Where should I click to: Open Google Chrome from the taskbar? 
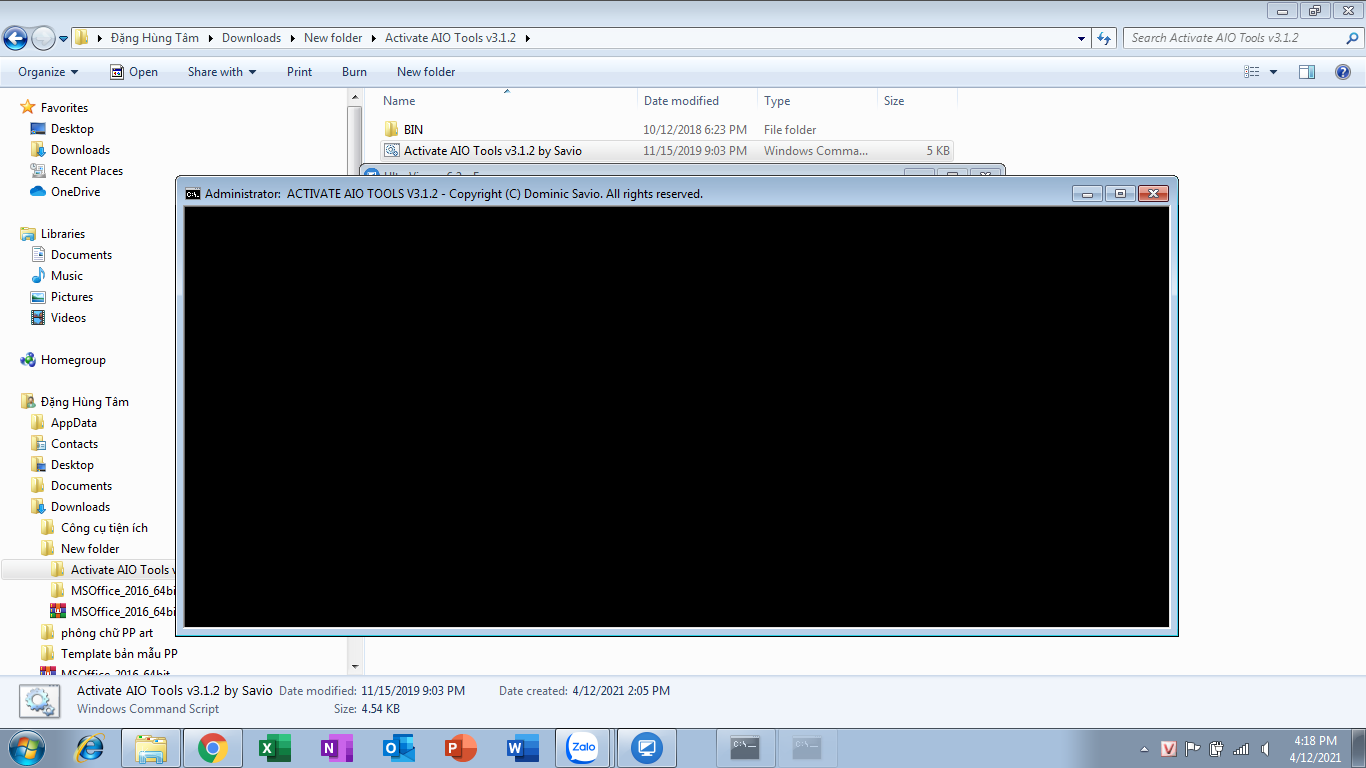click(212, 748)
